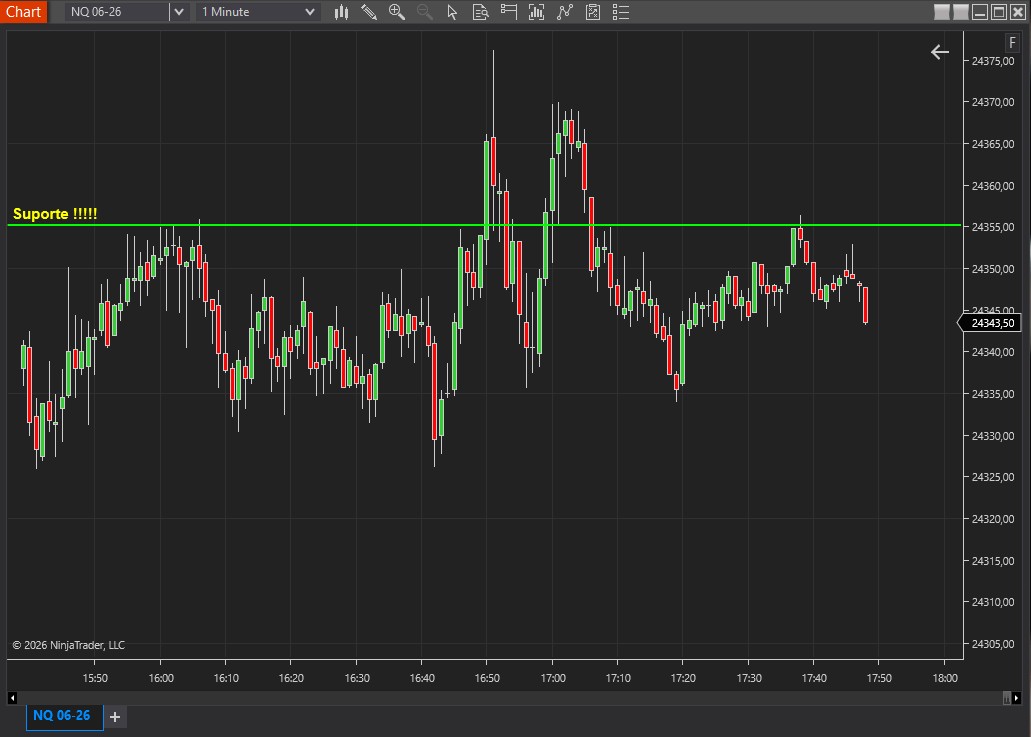Select the NQ 06-26 chart tab
Image resolution: width=1031 pixels, height=737 pixels.
[62, 716]
